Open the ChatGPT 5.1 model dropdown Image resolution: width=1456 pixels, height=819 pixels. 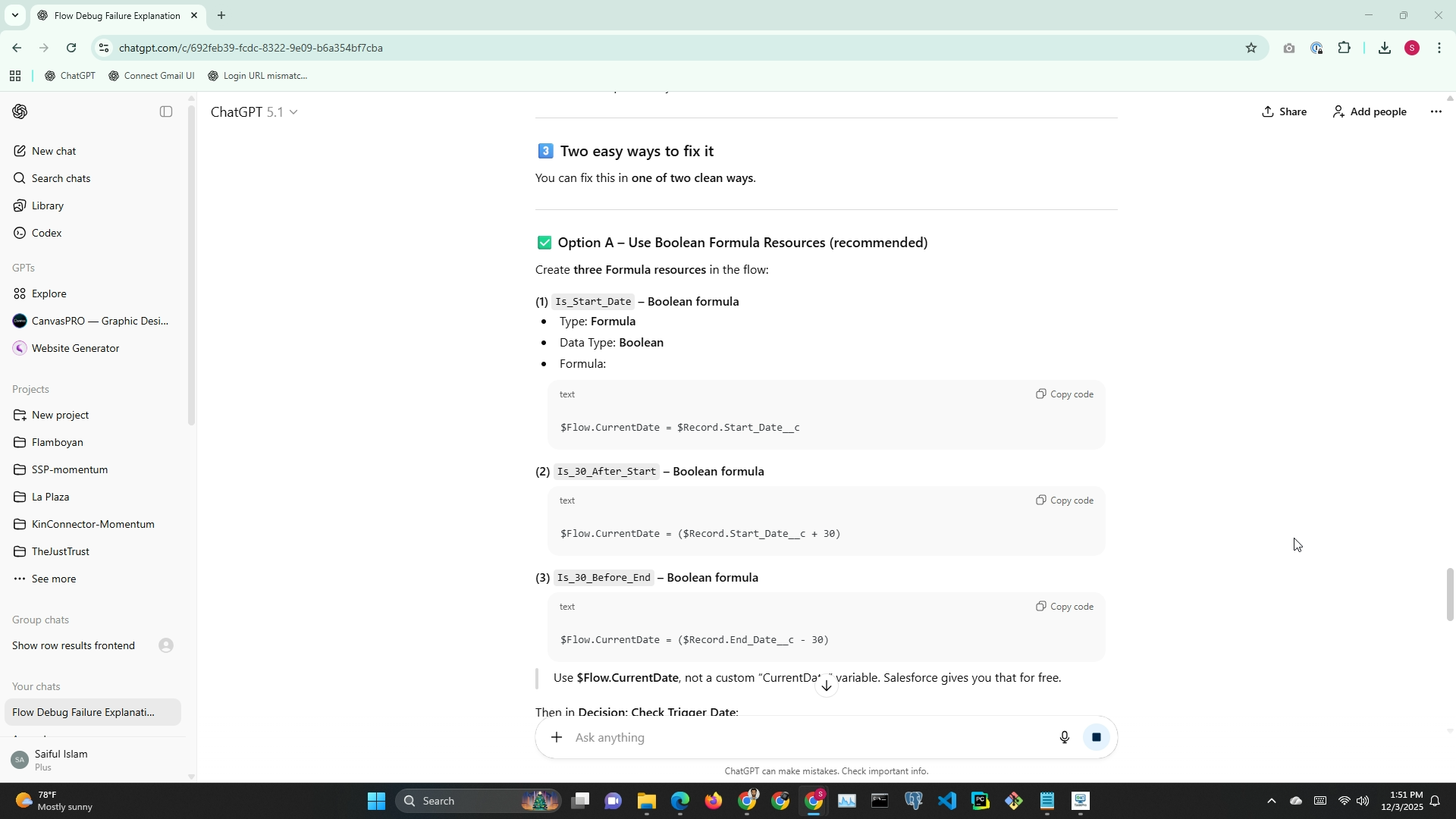coord(254,112)
